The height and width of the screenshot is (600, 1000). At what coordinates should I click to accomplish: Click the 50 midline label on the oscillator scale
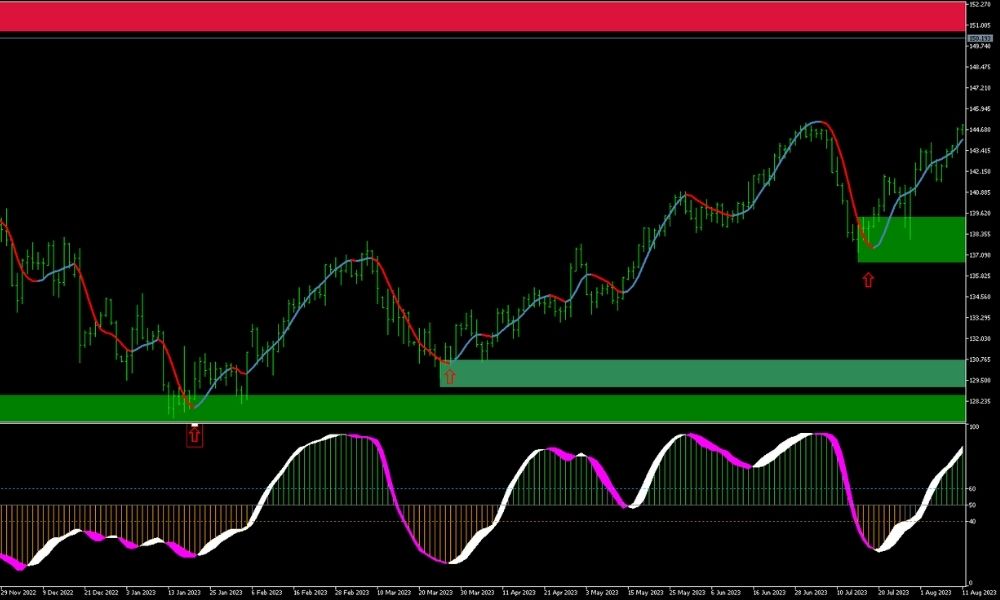tap(973, 505)
